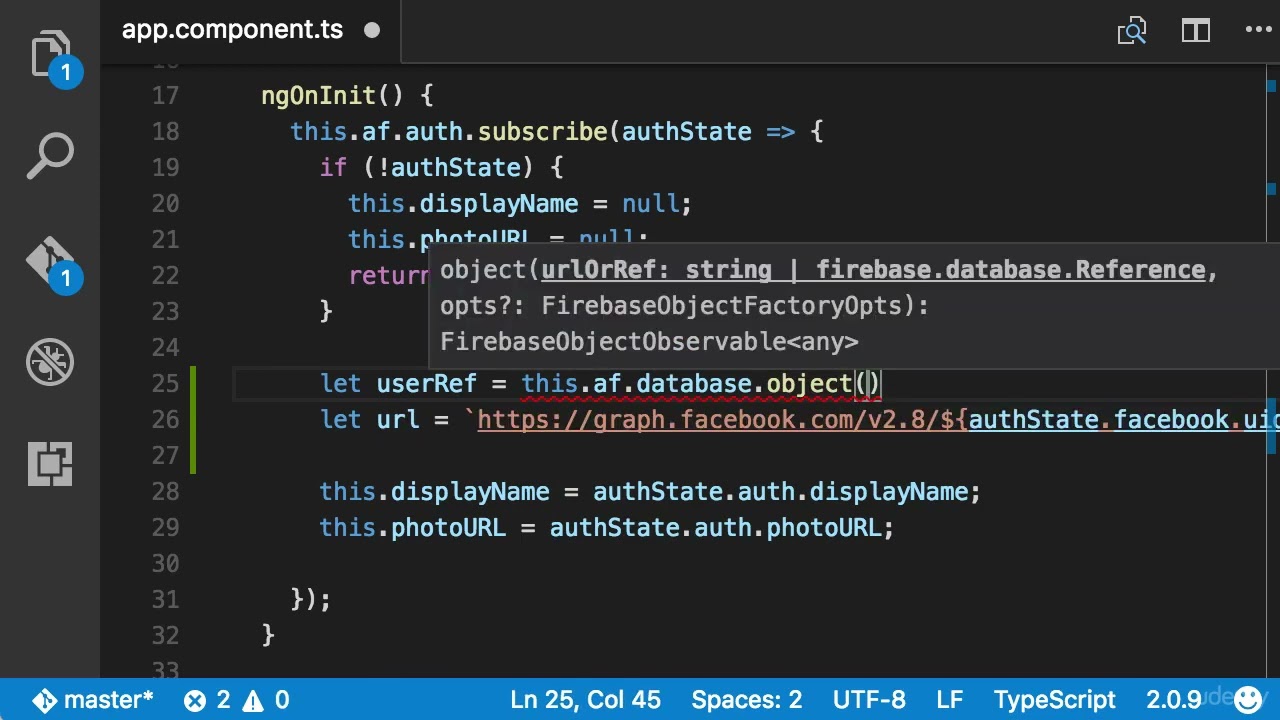Open the errors and warnings count
1280x720 pixels.
coord(237,700)
